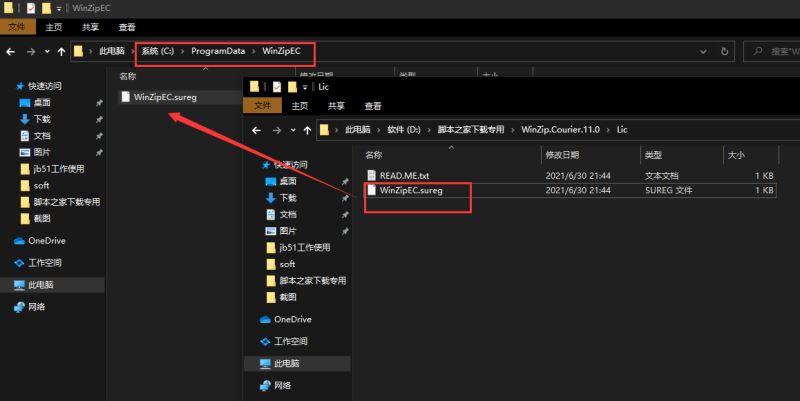This screenshot has height=401, width=800.
Task: Open 文件 tab in Lic window
Action: pos(263,106)
